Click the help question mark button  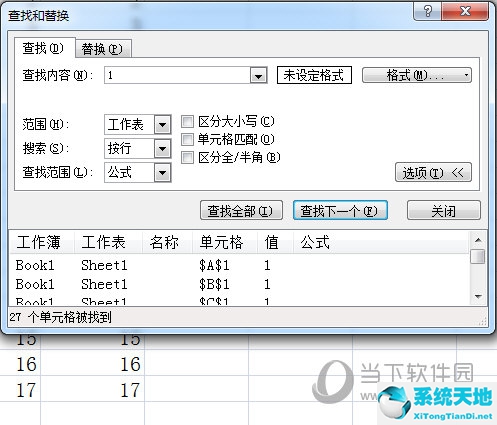[x=427, y=12]
